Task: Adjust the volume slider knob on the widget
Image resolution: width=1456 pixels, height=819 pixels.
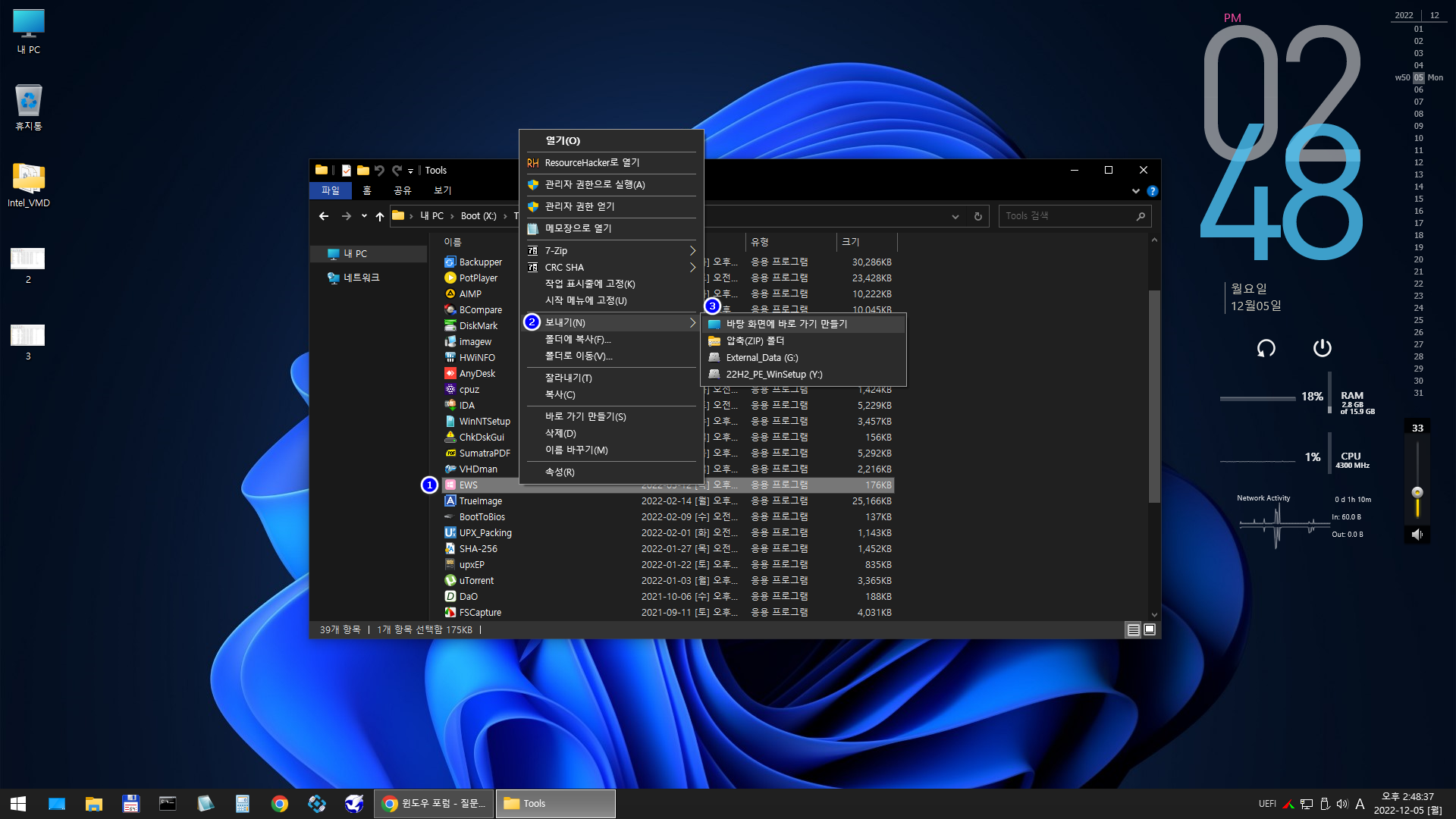Action: point(1417,492)
